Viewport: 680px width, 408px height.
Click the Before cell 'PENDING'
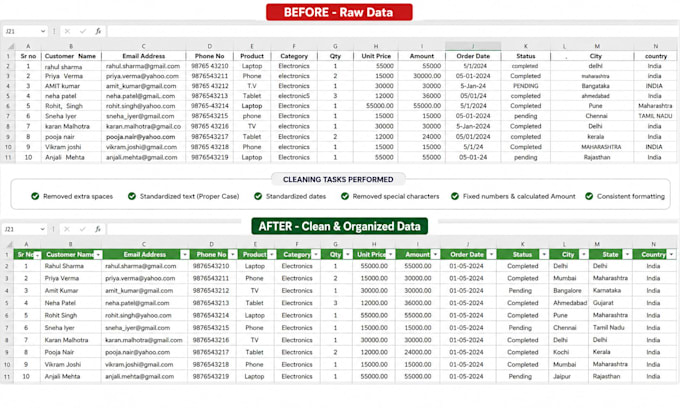click(526, 86)
